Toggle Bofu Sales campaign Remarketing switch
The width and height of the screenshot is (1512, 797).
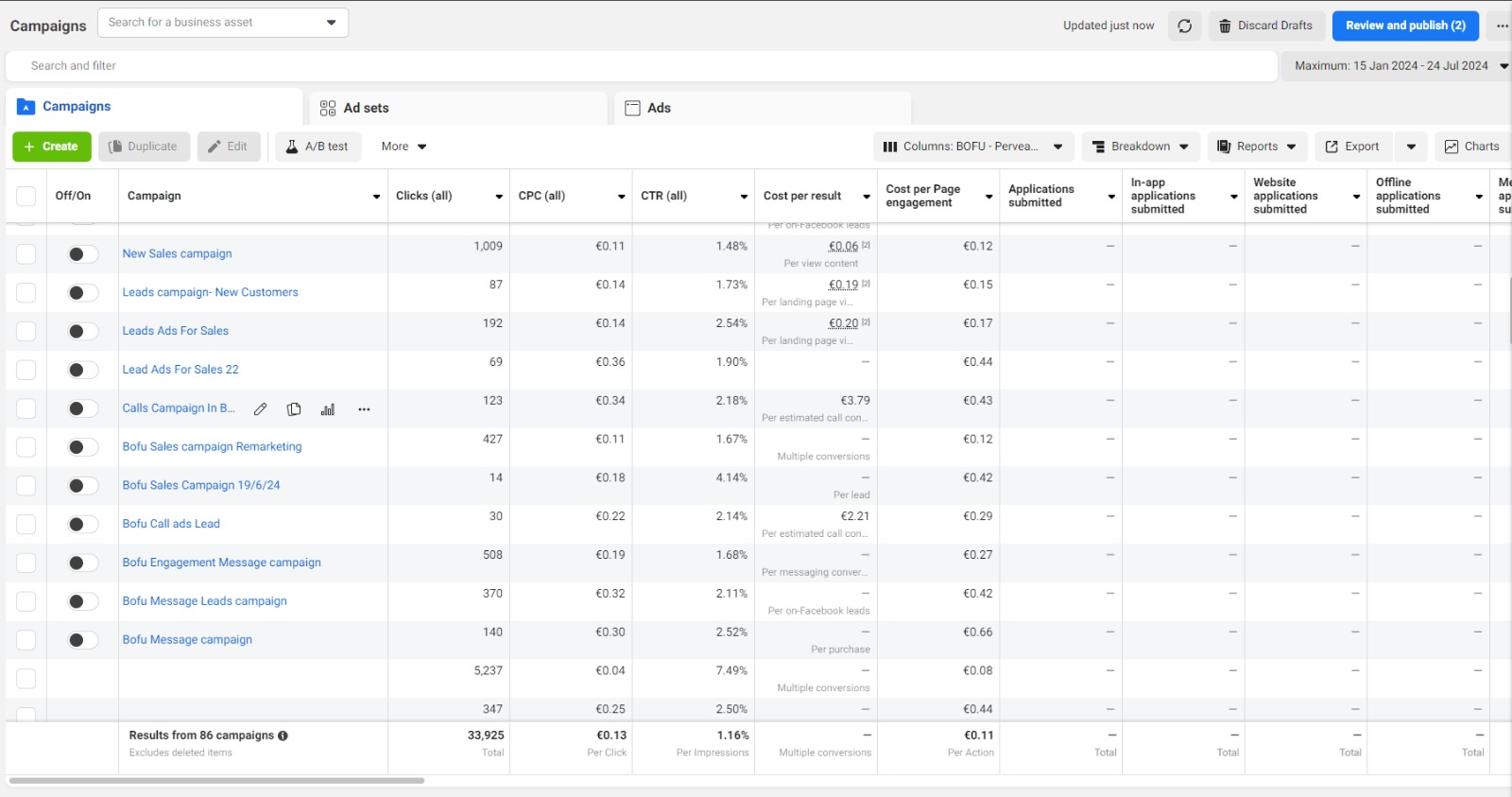(x=82, y=447)
